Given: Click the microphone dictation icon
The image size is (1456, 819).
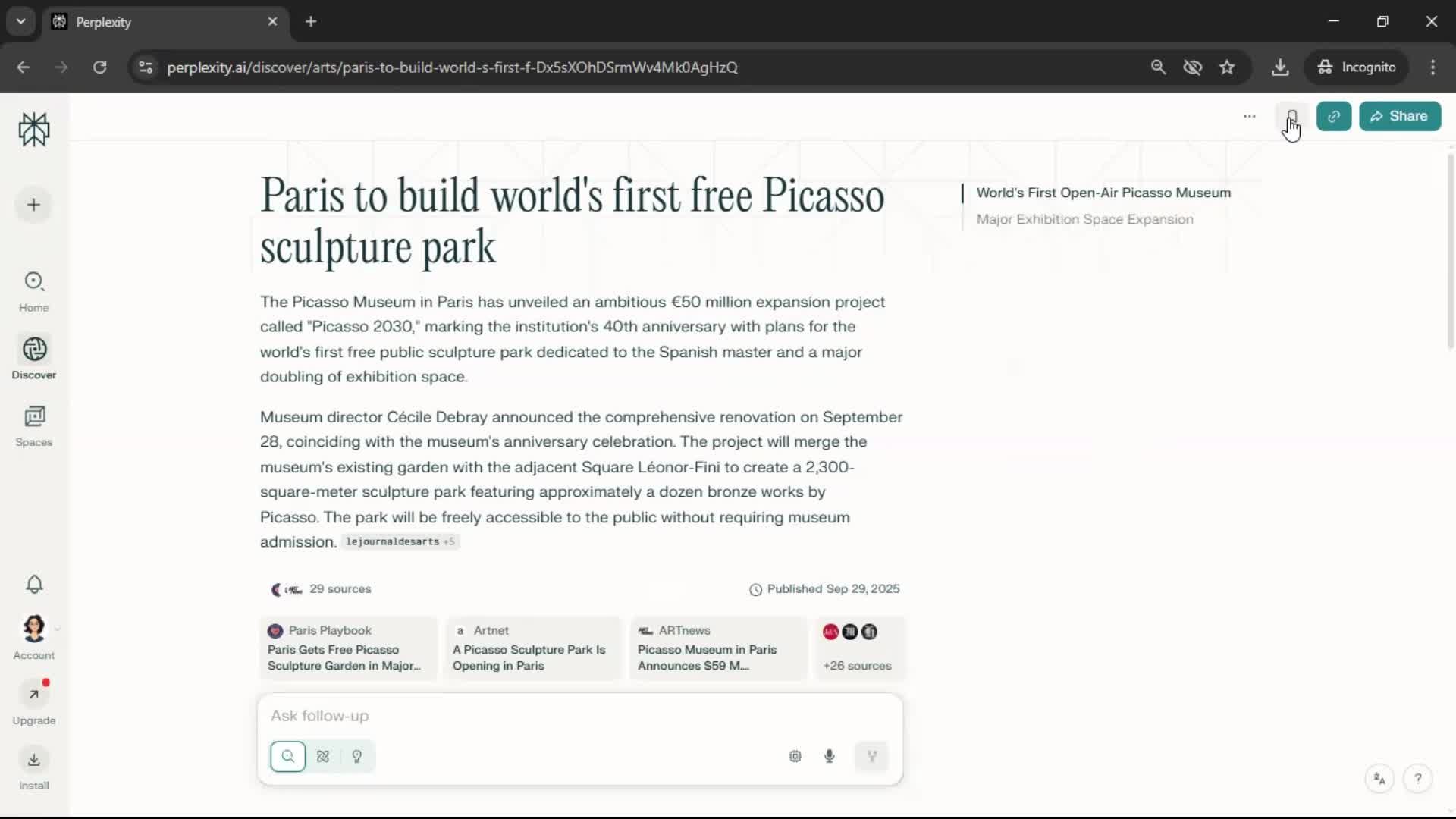Looking at the screenshot, I should 830,756.
